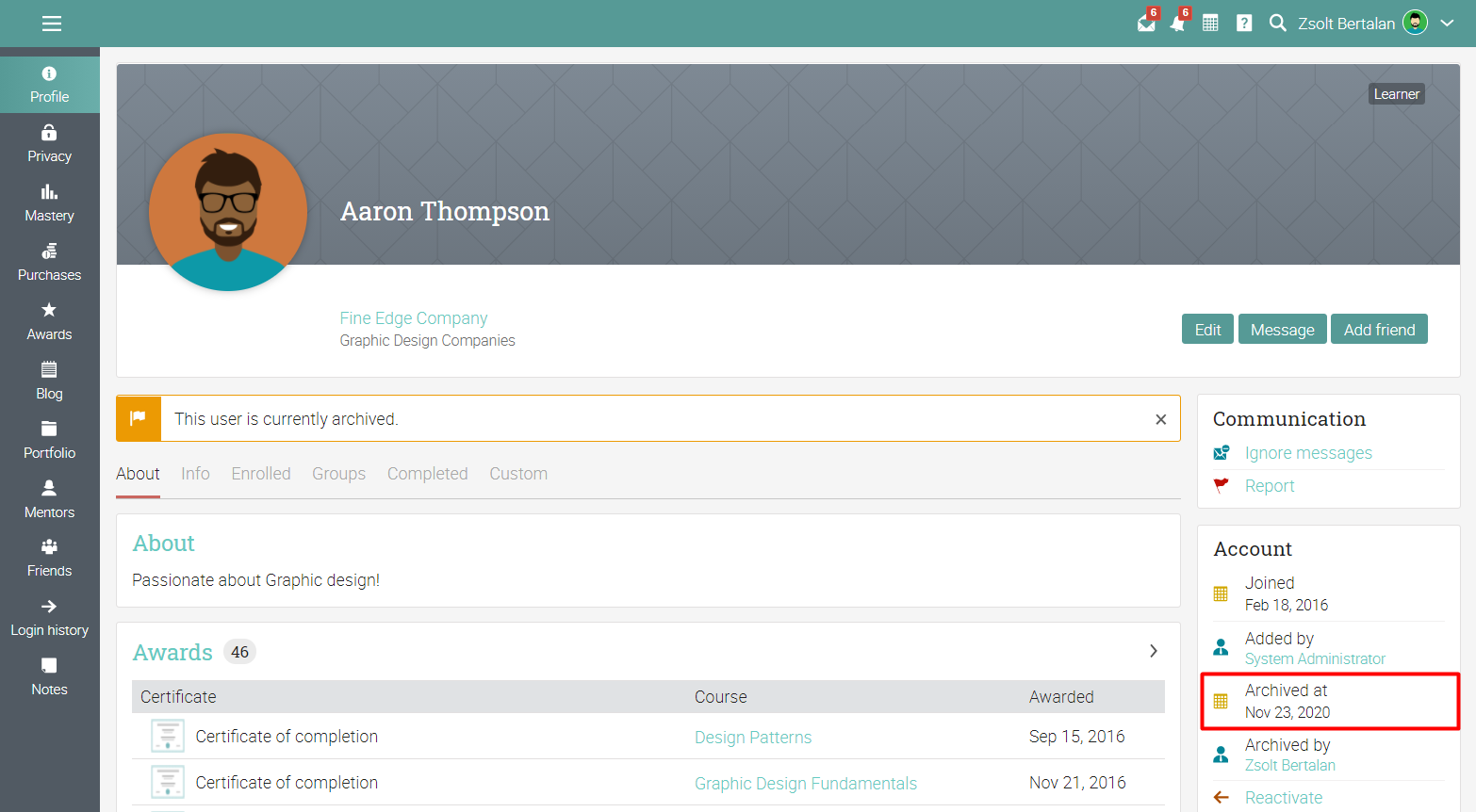Switch to the Completed tab
The width and height of the screenshot is (1476, 812).
[x=427, y=474]
